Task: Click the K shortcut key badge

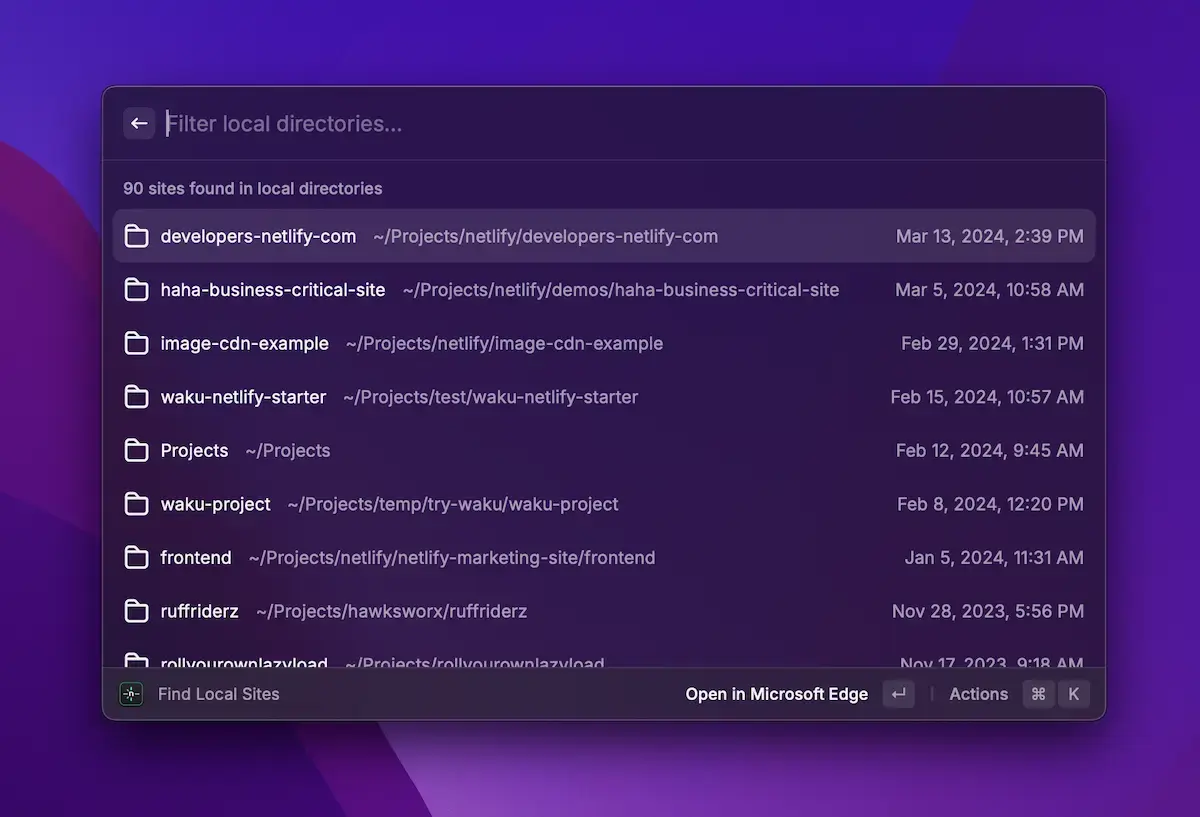Action: point(1074,694)
